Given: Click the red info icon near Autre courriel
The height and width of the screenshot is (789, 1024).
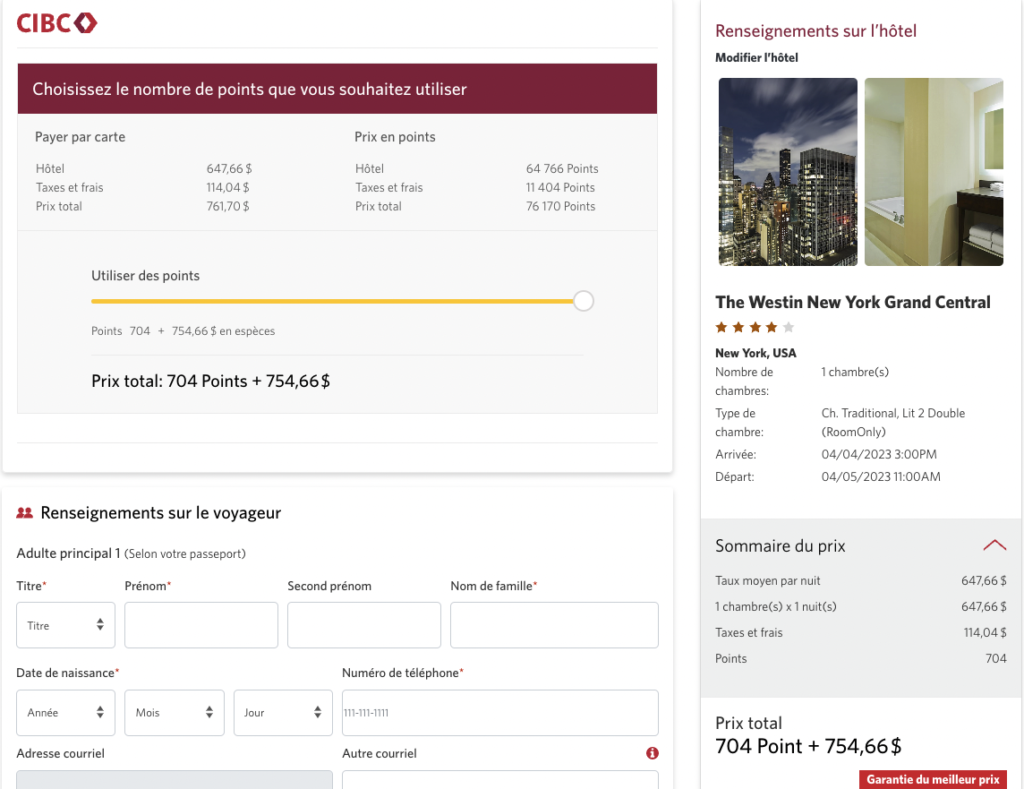Looking at the screenshot, I should 652,753.
